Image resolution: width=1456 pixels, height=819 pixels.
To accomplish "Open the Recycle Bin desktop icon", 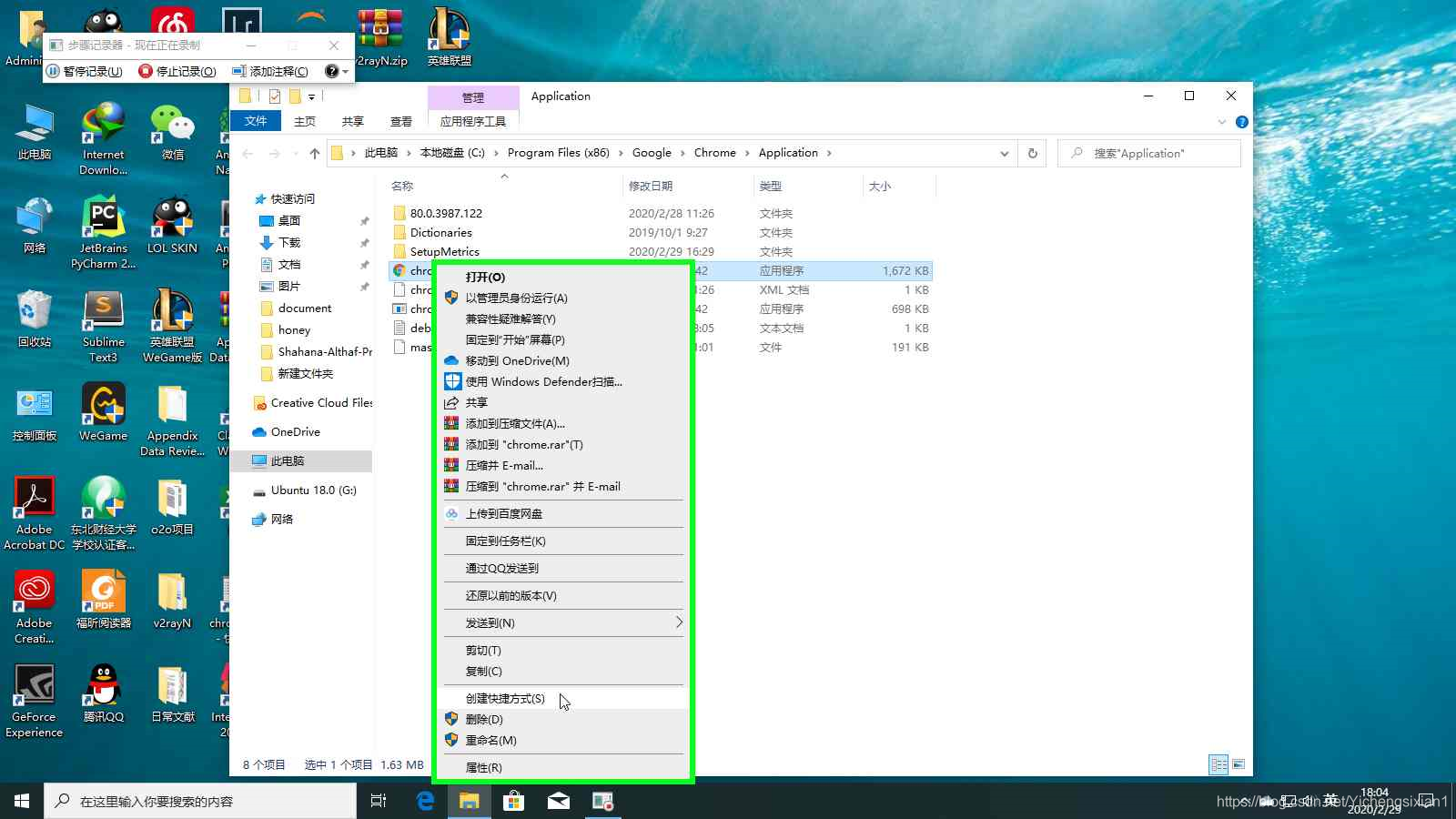I will 35,318.
